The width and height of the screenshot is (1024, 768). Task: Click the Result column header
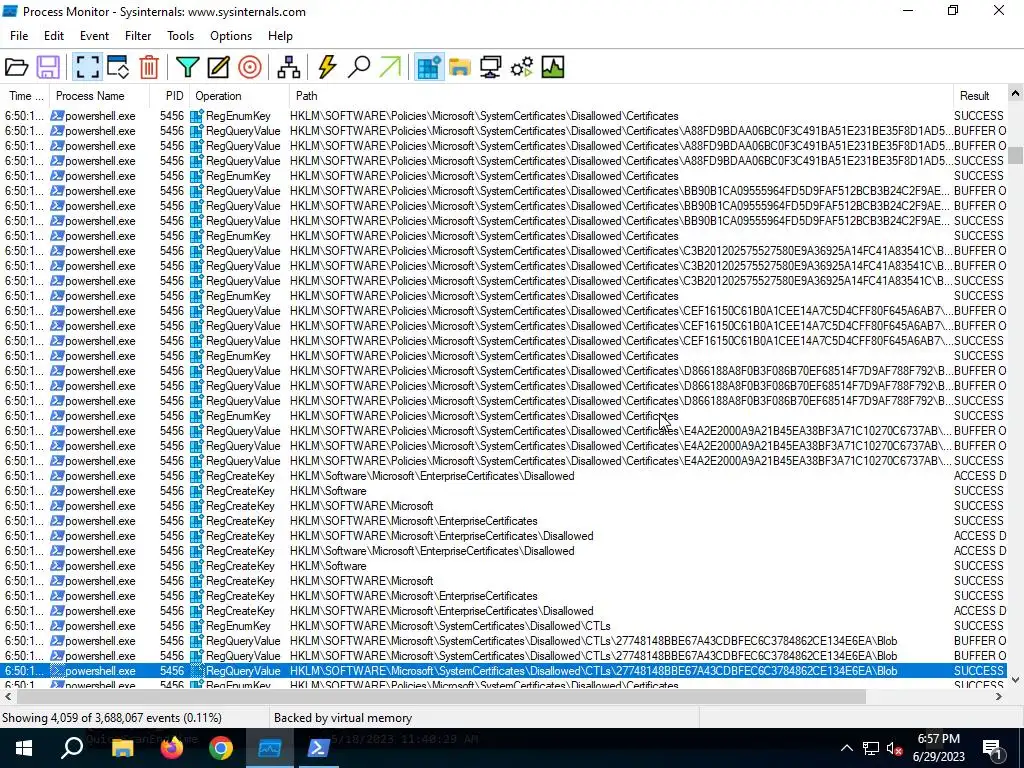pyautogui.click(x=980, y=96)
